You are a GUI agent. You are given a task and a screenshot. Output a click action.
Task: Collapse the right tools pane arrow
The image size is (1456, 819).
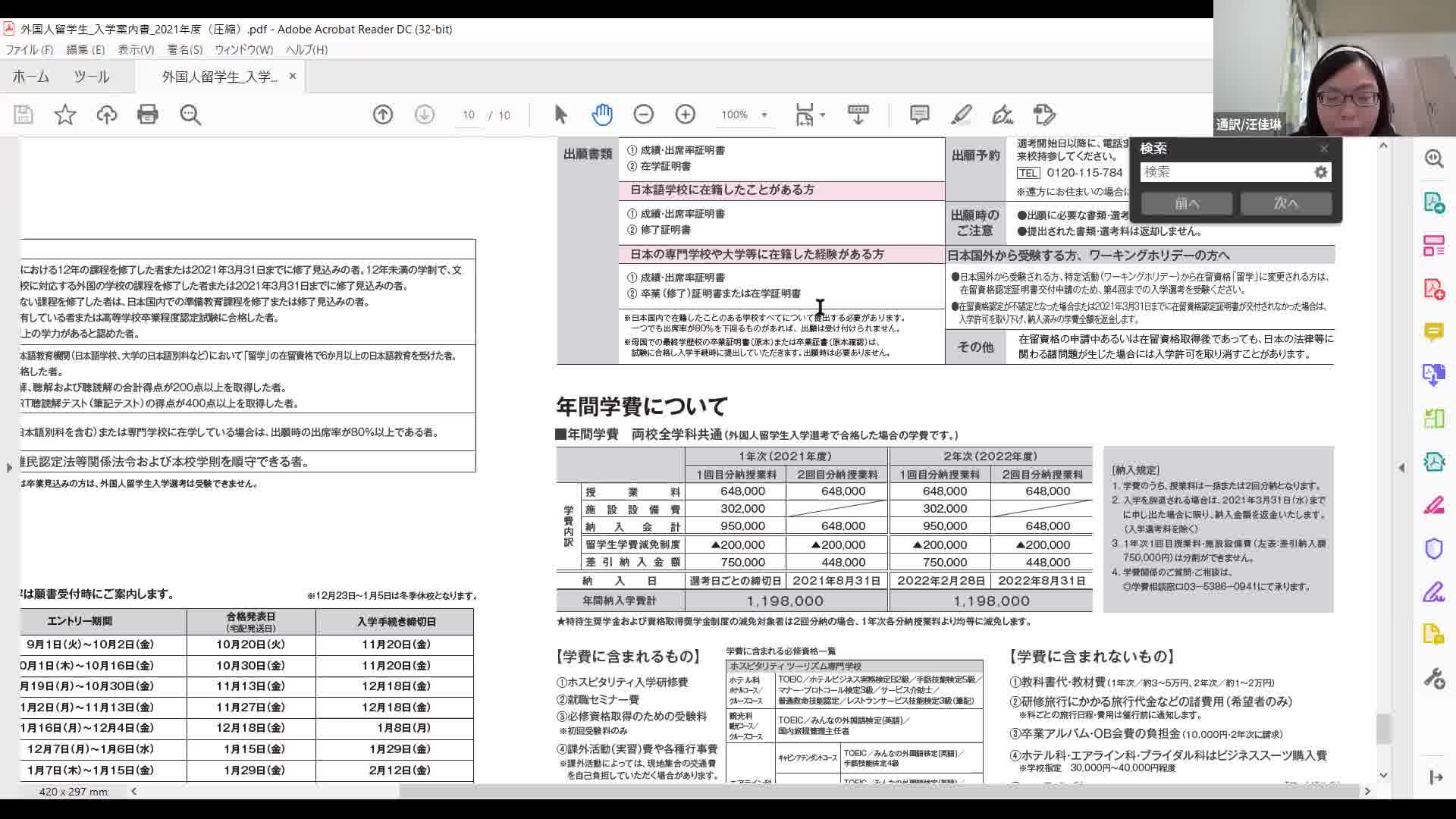pos(1401,468)
